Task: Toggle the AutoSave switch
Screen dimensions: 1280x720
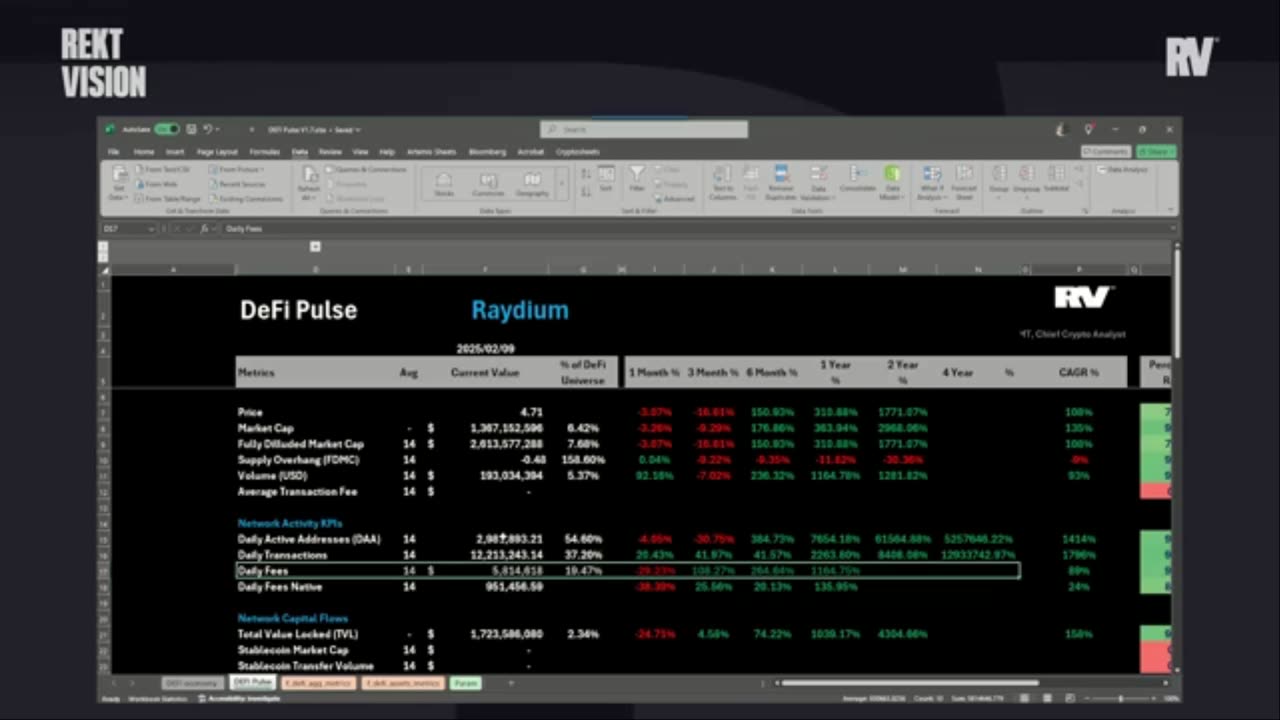Action: [167, 129]
